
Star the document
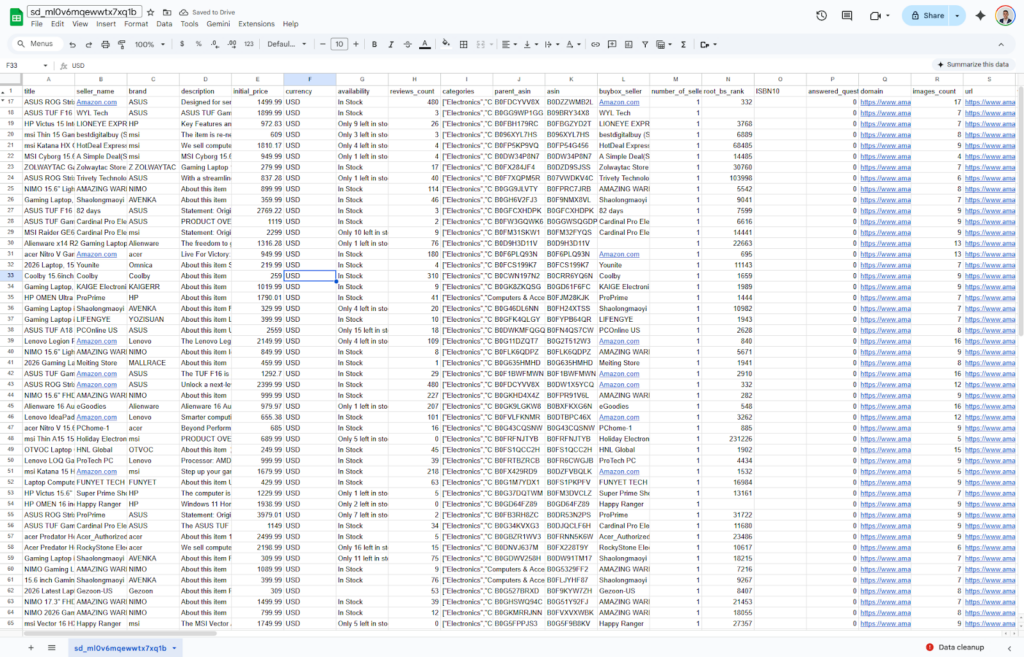pyautogui.click(x=151, y=12)
